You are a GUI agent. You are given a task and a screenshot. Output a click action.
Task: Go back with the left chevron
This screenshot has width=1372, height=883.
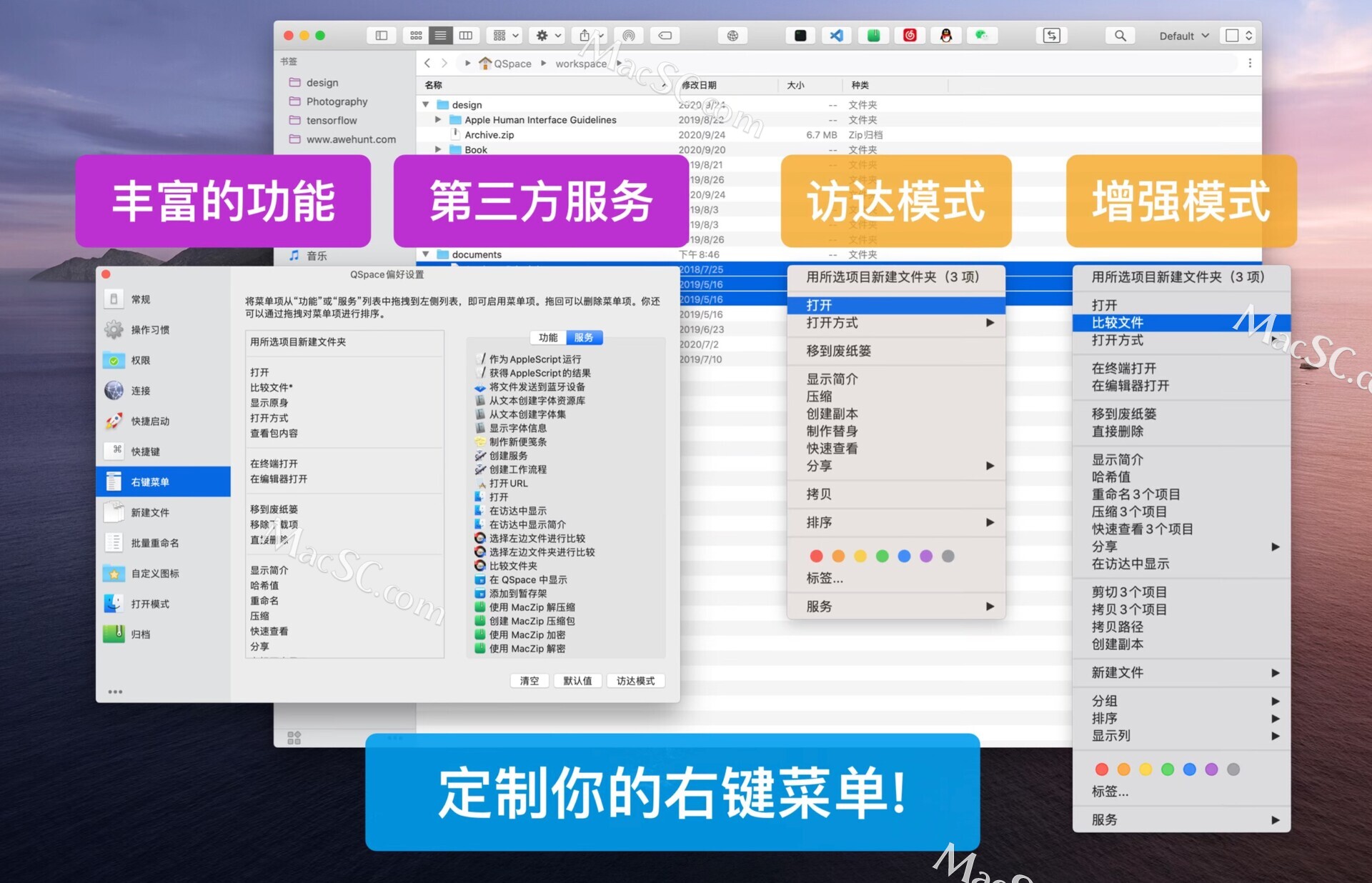tap(427, 64)
